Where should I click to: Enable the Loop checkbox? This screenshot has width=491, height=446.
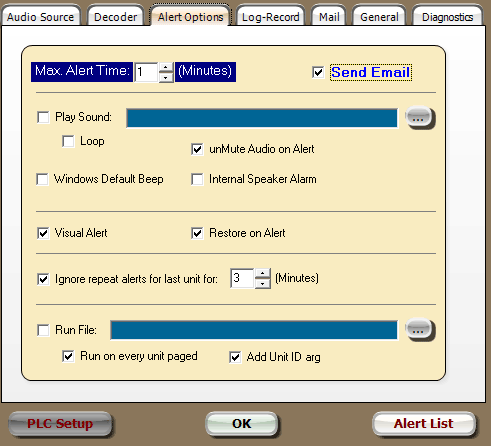[x=68, y=141]
